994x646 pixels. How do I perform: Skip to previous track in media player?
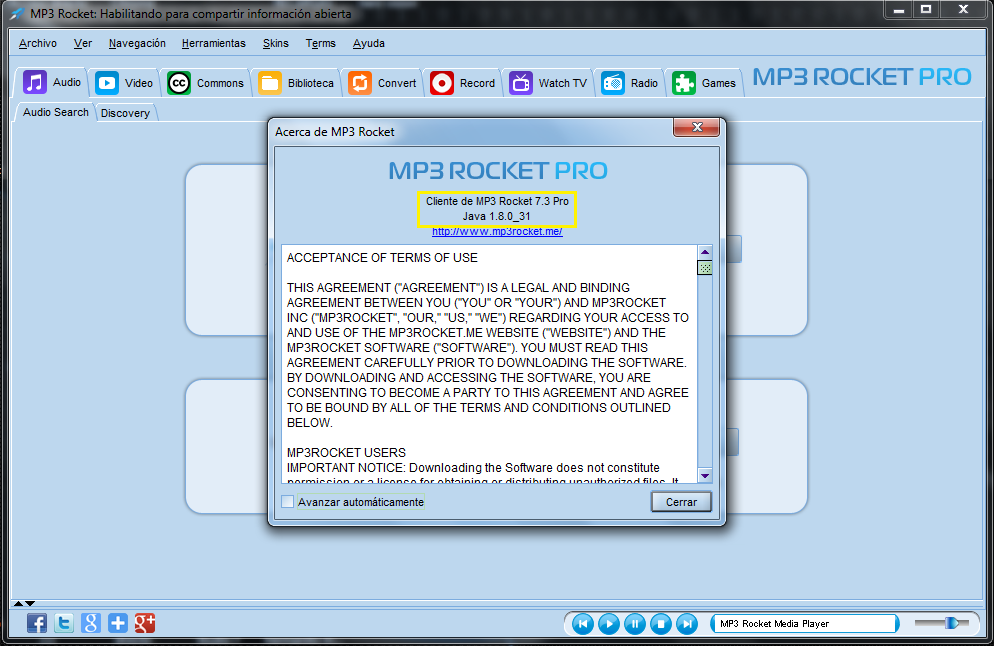coord(583,624)
